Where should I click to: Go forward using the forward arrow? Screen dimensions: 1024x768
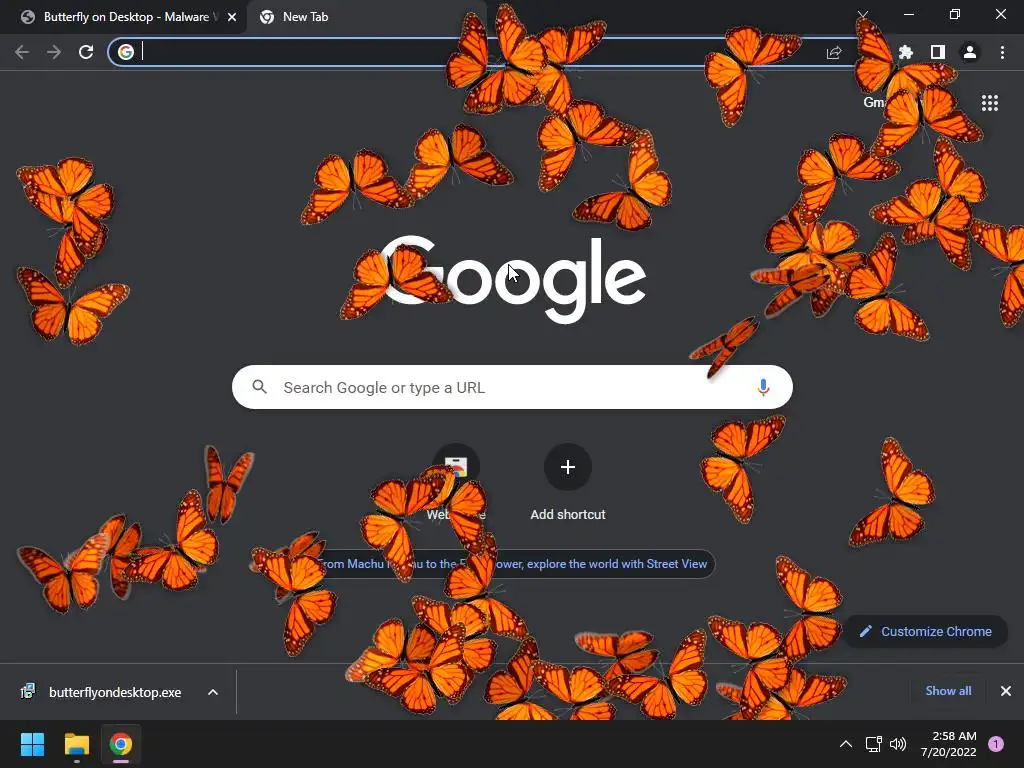54,52
